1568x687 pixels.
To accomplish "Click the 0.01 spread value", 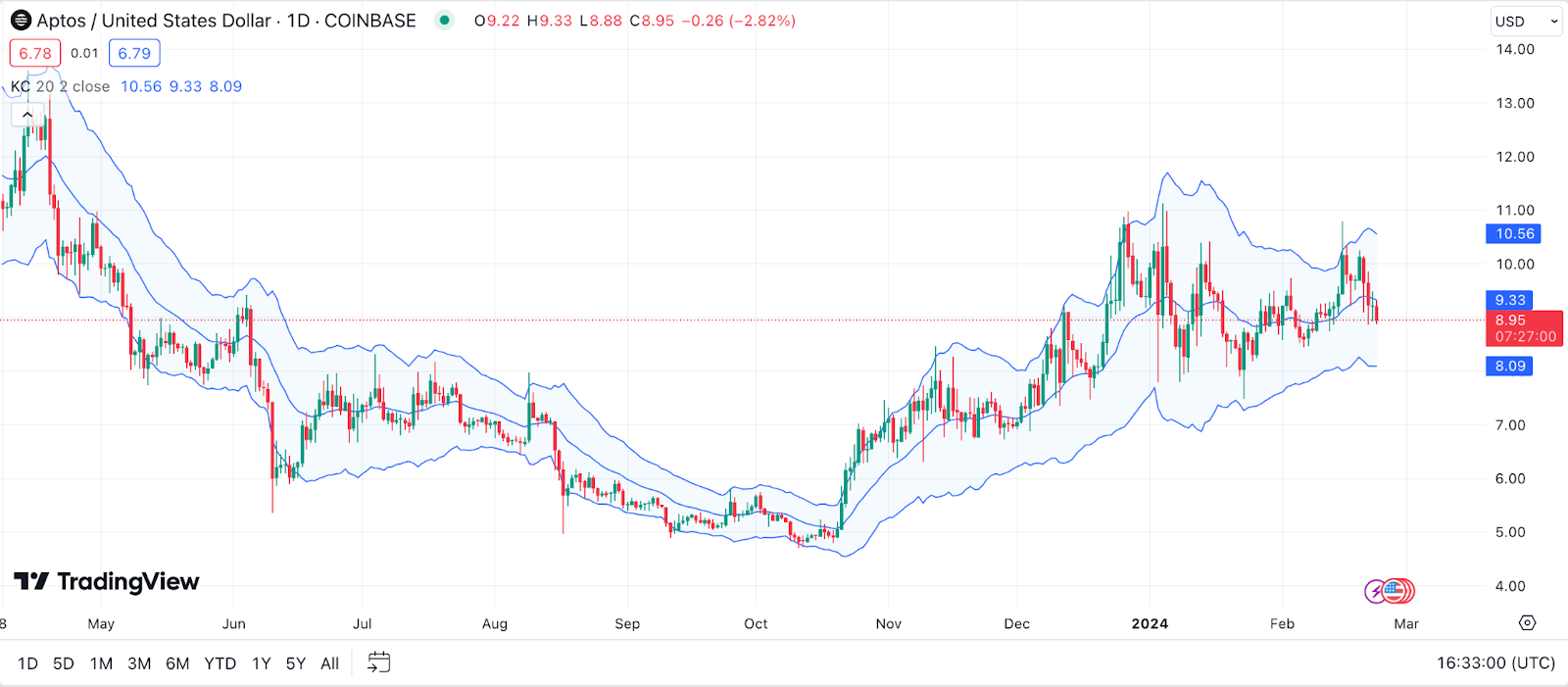I will [84, 53].
